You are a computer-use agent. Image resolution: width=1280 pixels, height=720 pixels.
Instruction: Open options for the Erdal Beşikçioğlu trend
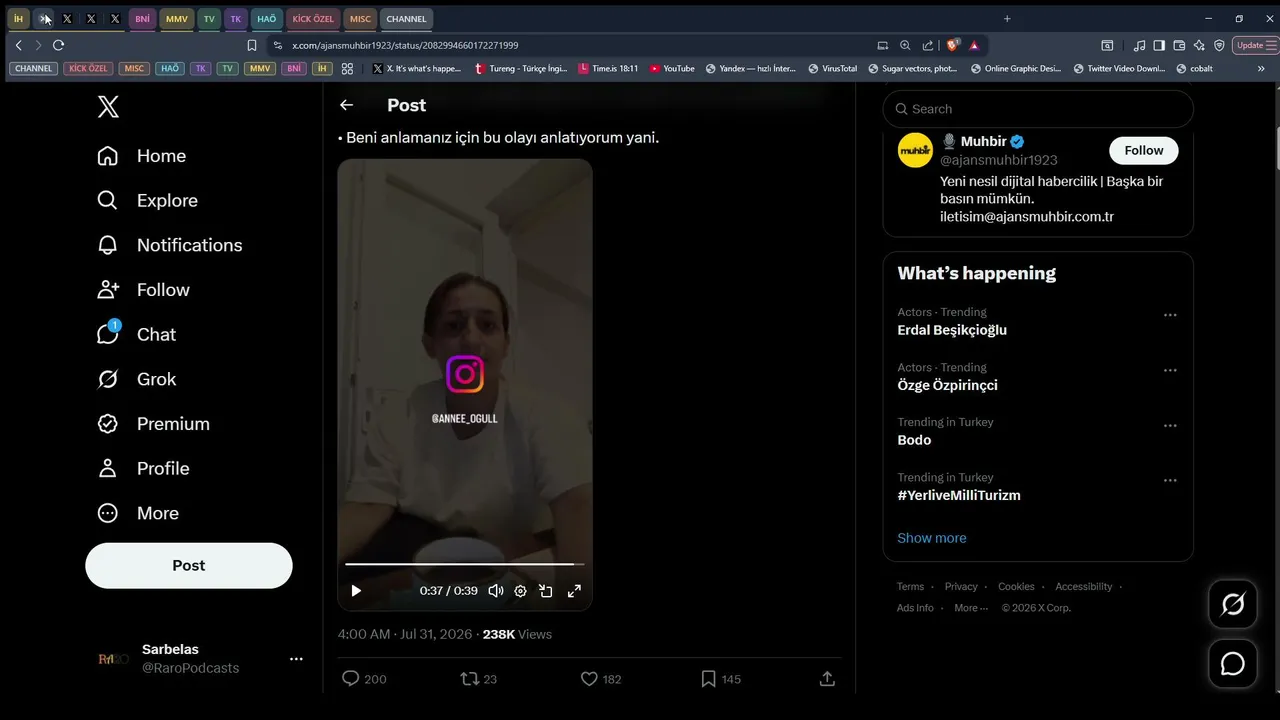coord(1170,315)
